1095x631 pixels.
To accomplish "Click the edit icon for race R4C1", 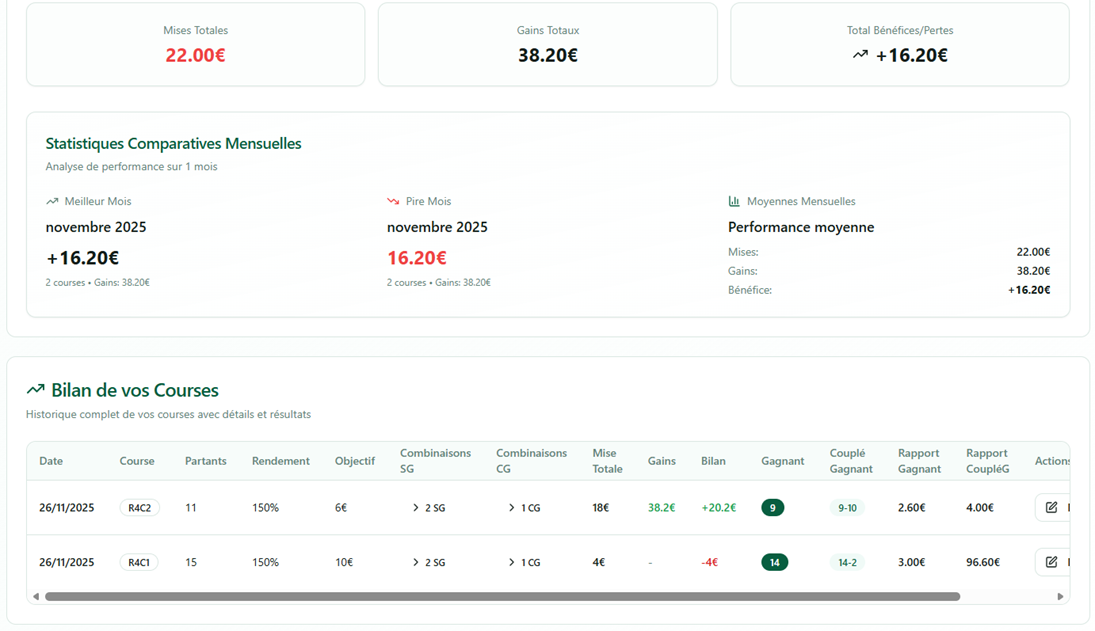I will [x=1051, y=562].
